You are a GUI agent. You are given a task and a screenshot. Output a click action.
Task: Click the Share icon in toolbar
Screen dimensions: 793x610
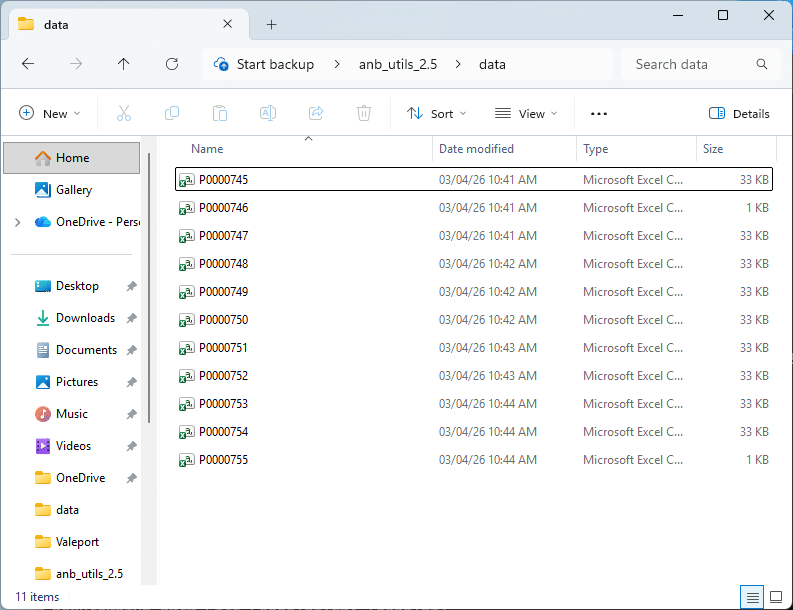click(x=316, y=113)
